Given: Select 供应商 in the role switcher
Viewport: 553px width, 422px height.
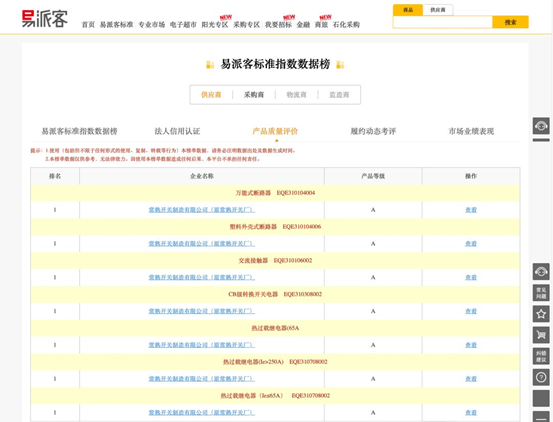Looking at the screenshot, I should (211, 94).
